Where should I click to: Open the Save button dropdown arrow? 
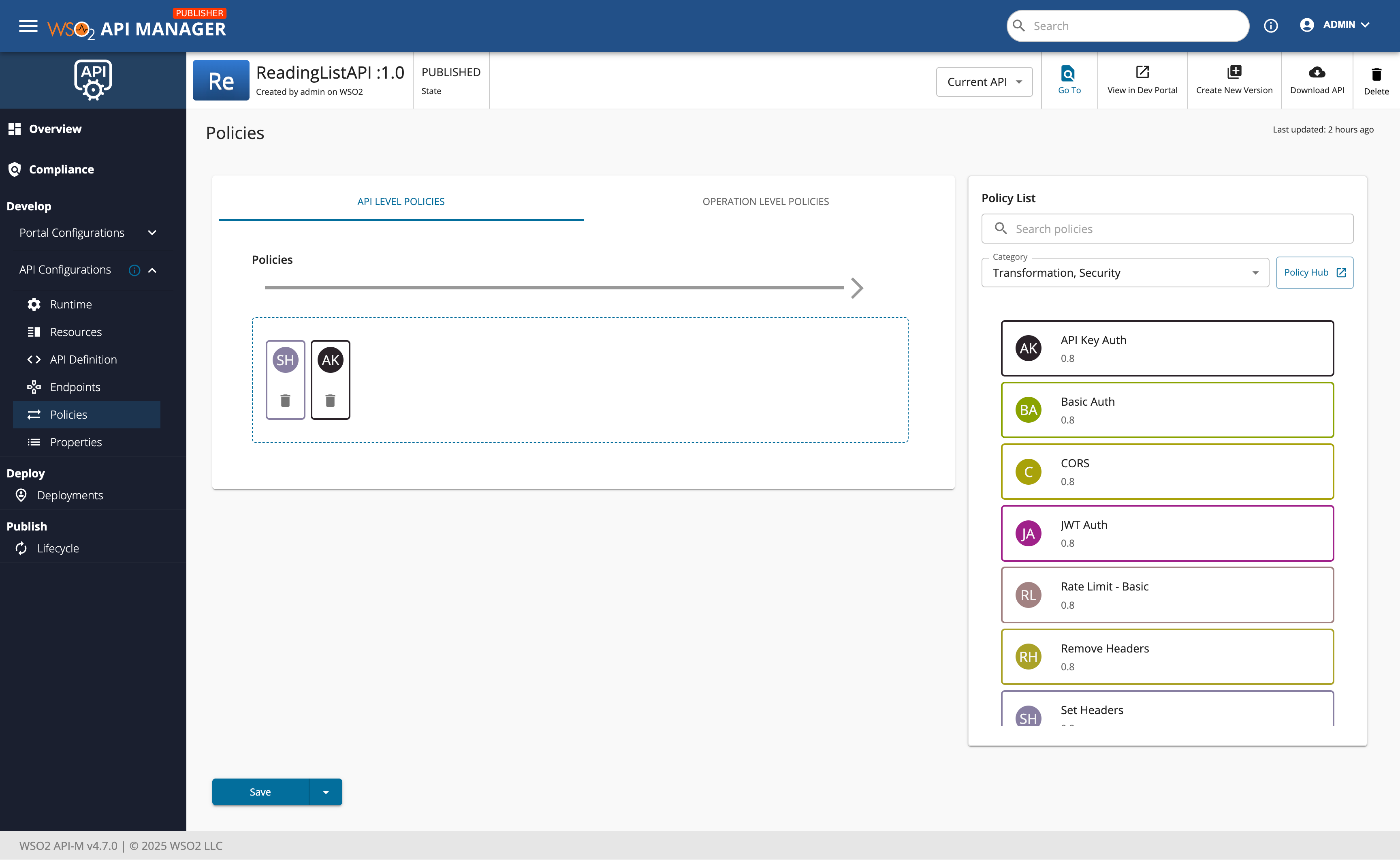(x=326, y=792)
